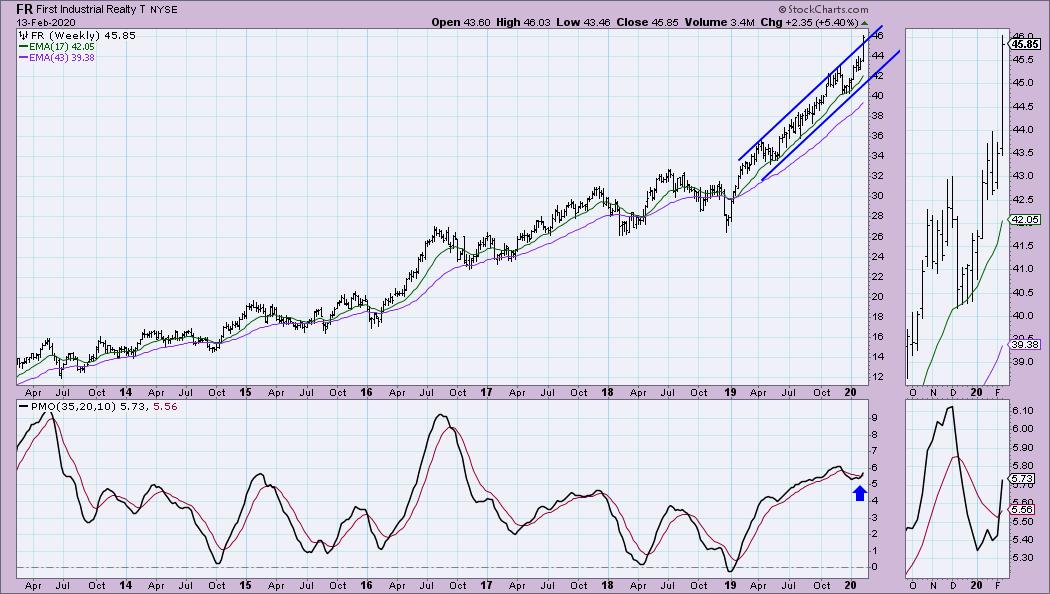Screen dimensions: 1050x594
Task: Click year 18 on the price chart's time axis
Action: point(607,392)
